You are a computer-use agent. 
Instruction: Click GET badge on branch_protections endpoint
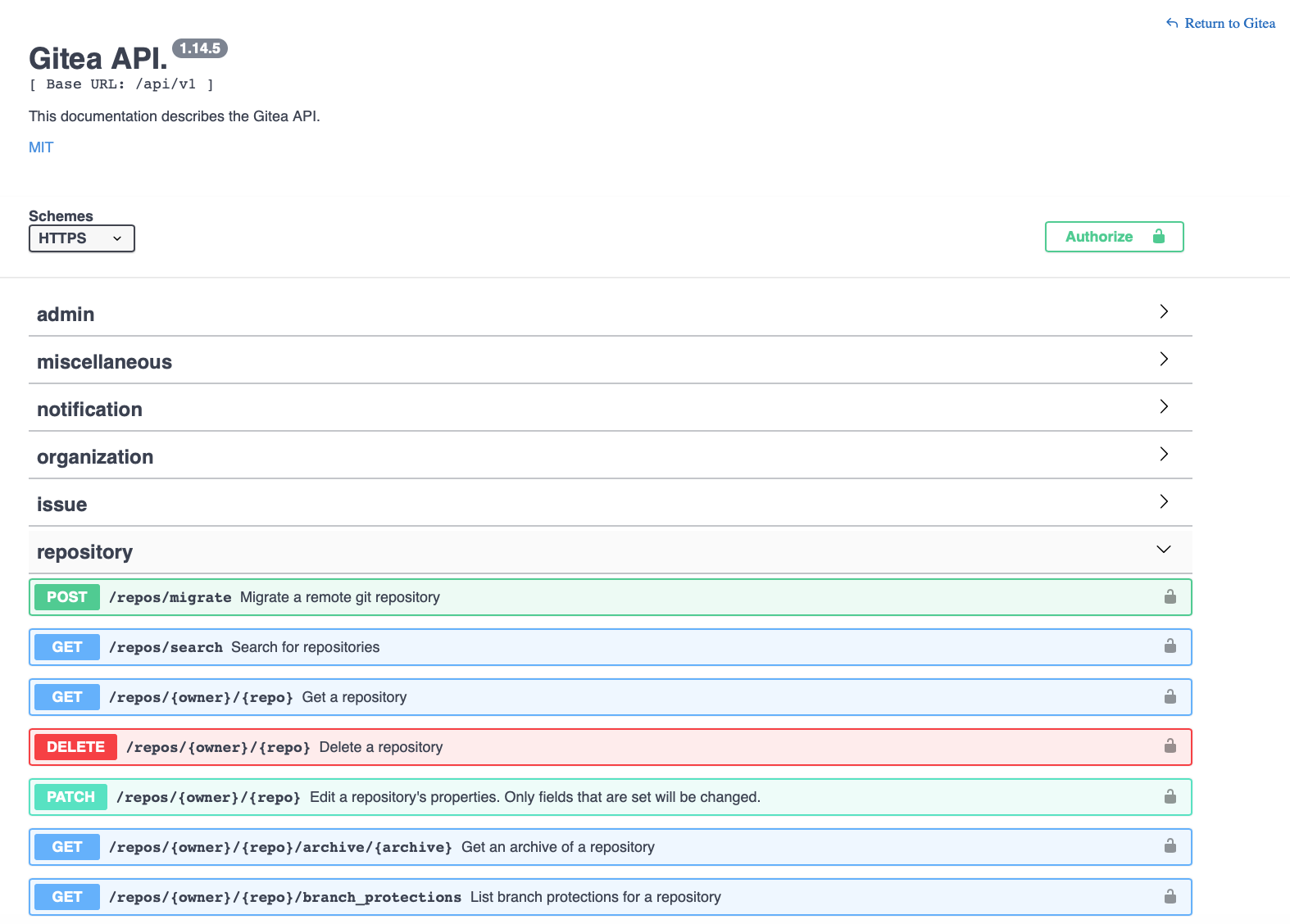pos(67,897)
